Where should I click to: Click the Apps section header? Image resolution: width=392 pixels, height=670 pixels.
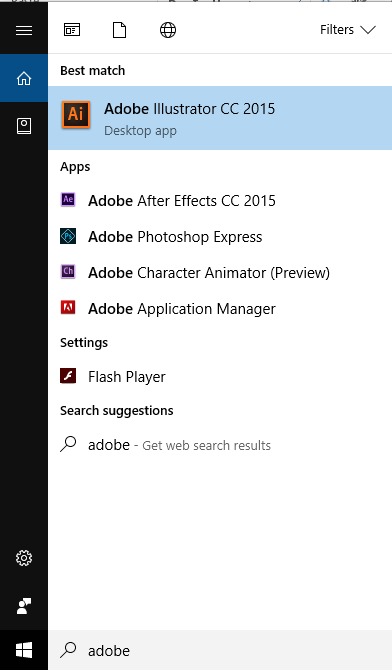[x=75, y=167]
